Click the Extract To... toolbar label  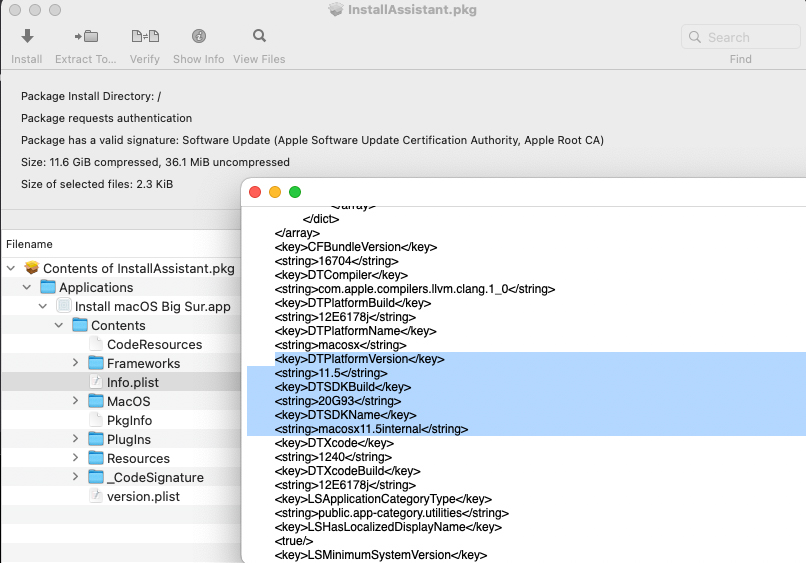pos(86,59)
